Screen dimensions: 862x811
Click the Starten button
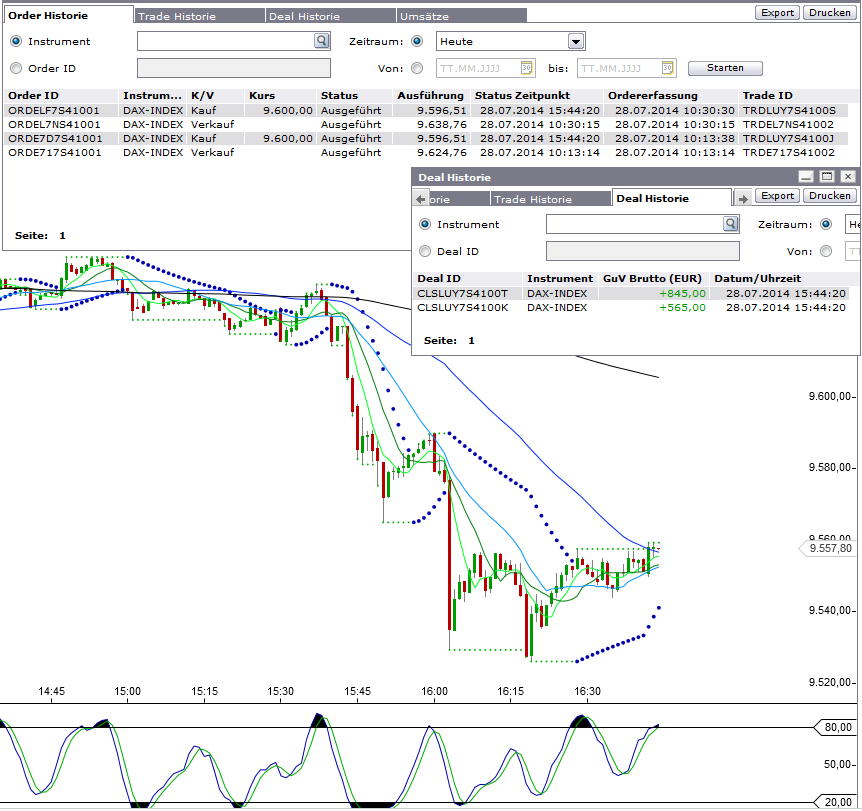pyautogui.click(x=725, y=68)
